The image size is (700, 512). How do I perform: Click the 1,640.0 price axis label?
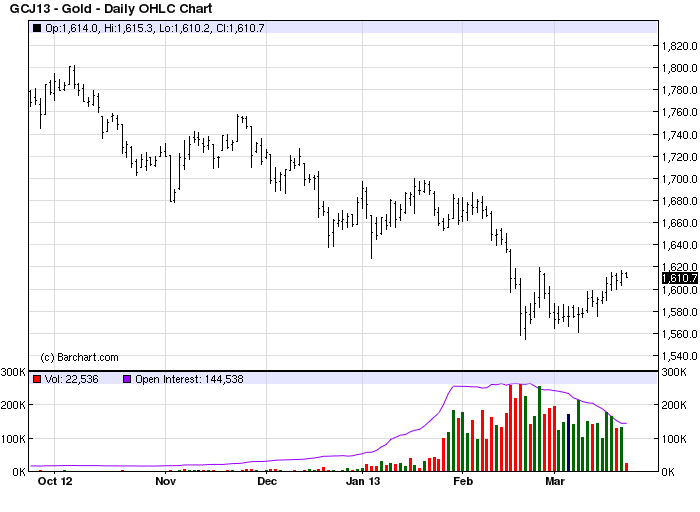679,245
